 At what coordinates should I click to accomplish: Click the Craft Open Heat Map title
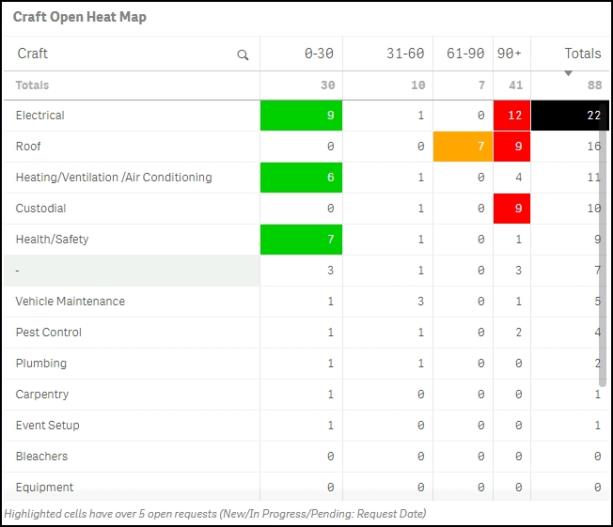click(x=80, y=17)
